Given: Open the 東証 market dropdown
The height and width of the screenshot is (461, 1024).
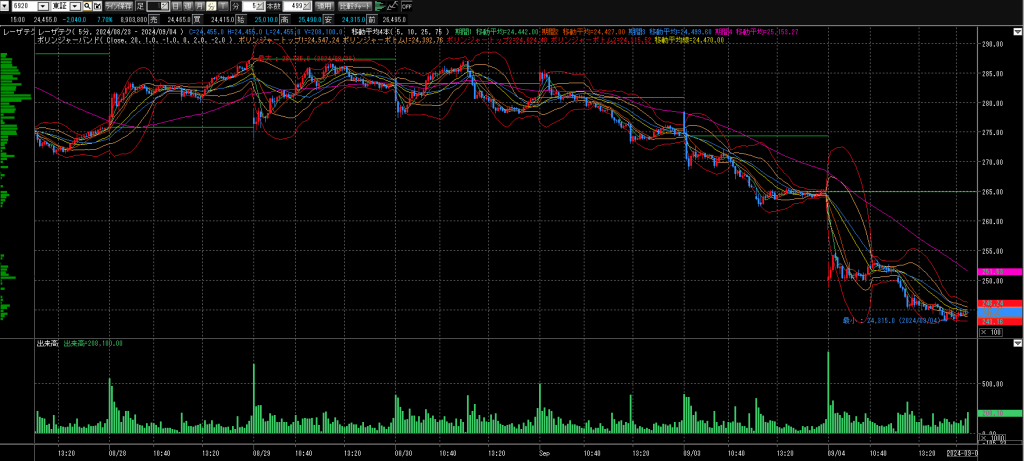Looking at the screenshot, I should 75,6.
